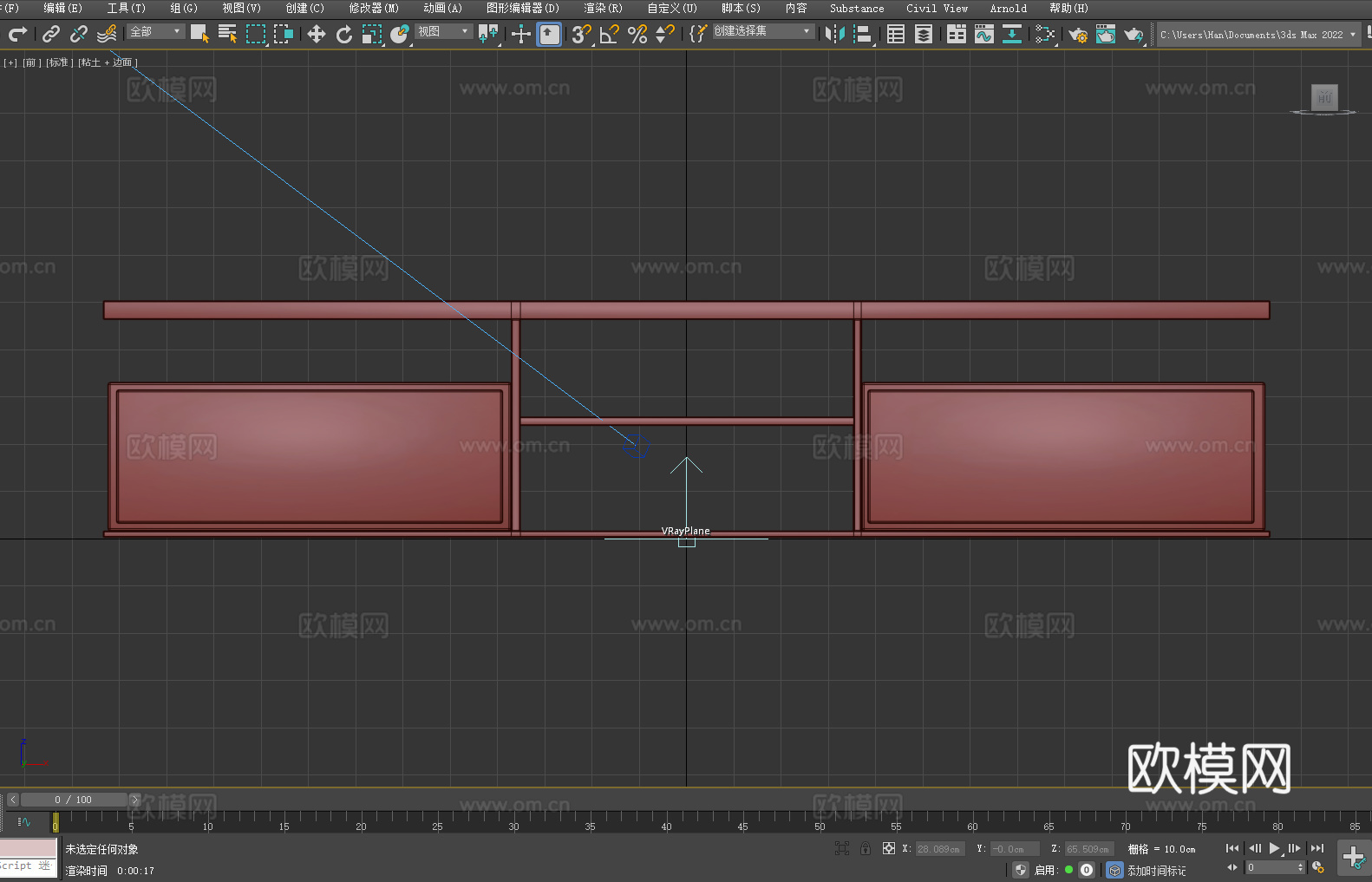Click the viewport [前] view label
This screenshot has height=882, width=1372.
(x=30, y=62)
